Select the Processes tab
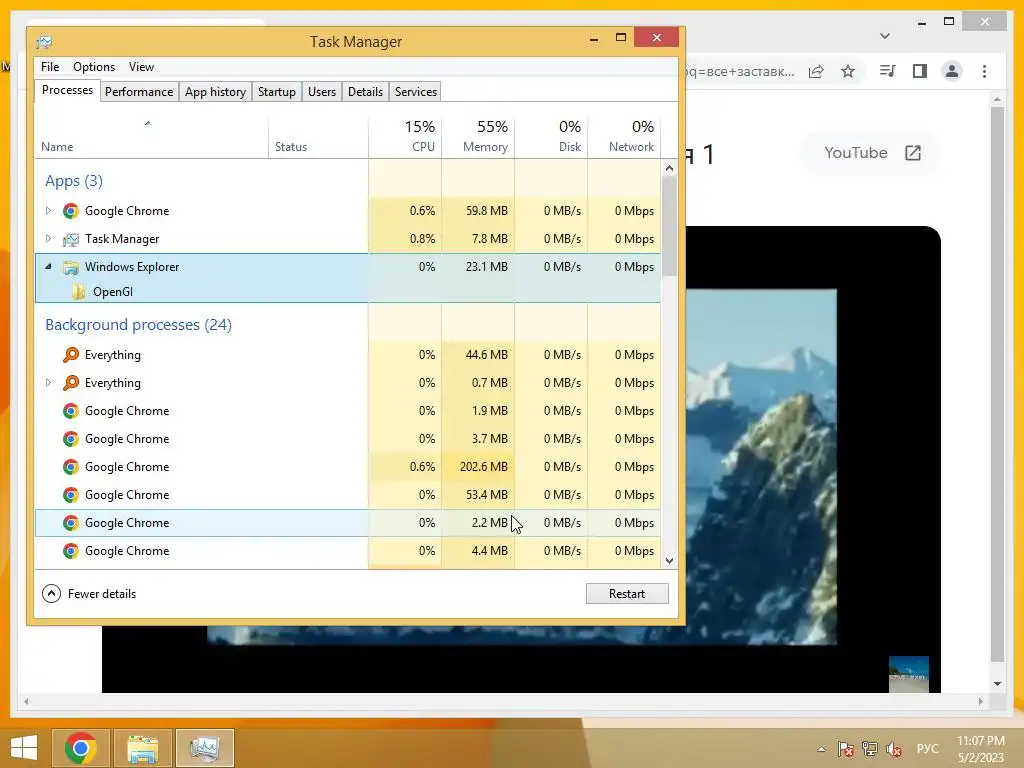This screenshot has height=768, width=1024. point(67,90)
